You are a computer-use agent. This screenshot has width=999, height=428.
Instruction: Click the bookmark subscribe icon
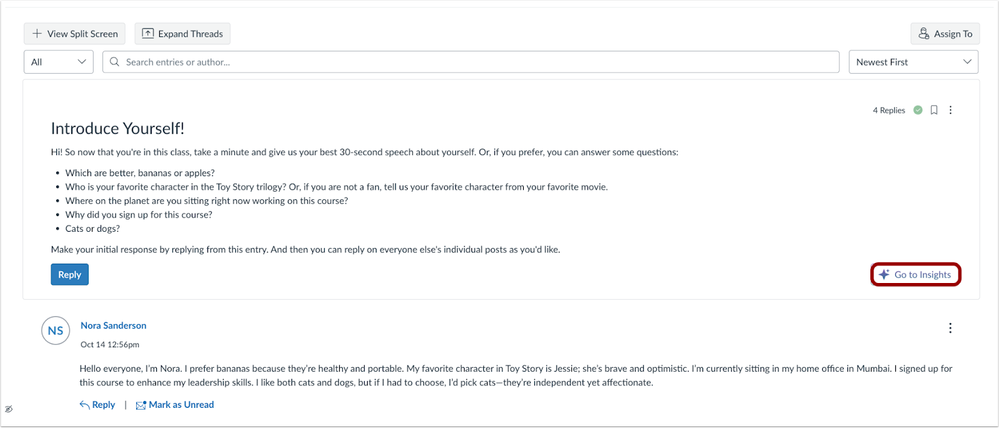(934, 110)
